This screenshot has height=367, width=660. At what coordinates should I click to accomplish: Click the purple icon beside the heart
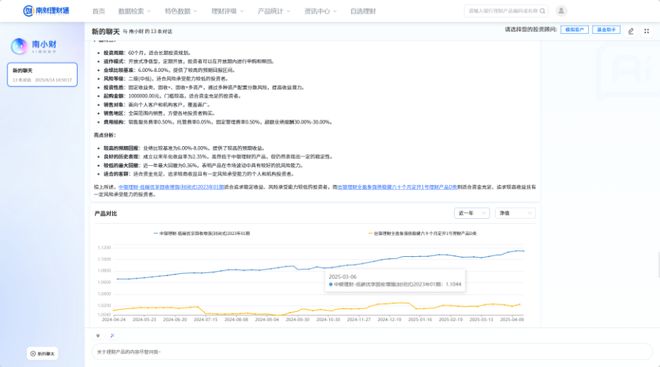(x=112, y=336)
